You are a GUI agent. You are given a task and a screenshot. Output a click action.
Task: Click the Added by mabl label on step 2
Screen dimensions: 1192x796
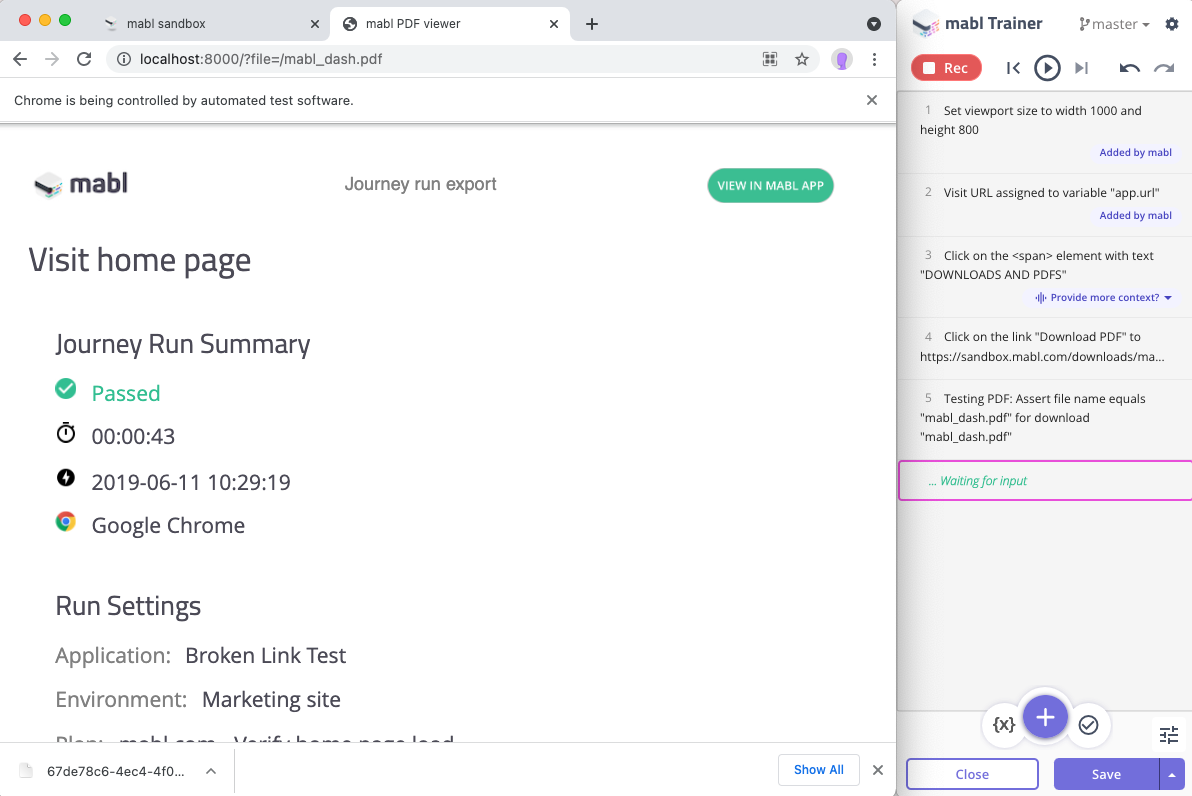1135,215
